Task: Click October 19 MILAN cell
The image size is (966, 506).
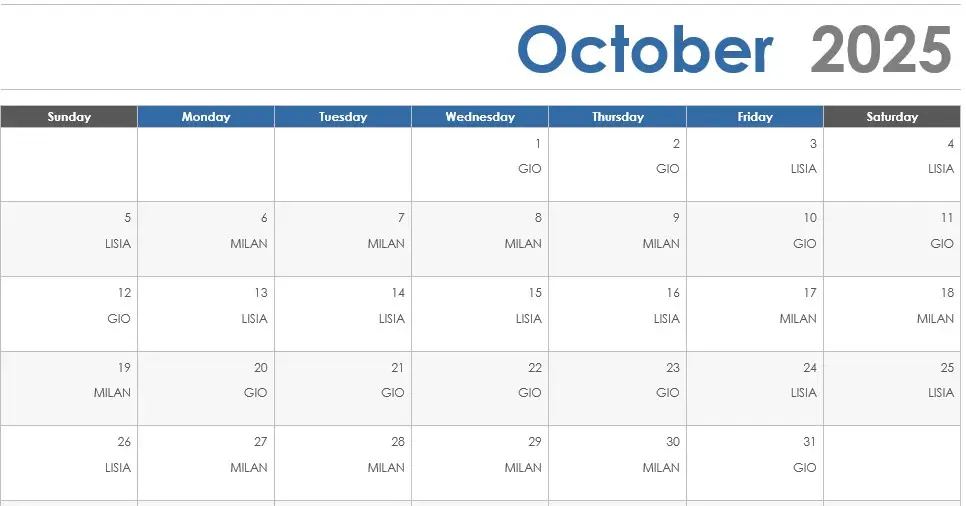Action: coord(69,389)
